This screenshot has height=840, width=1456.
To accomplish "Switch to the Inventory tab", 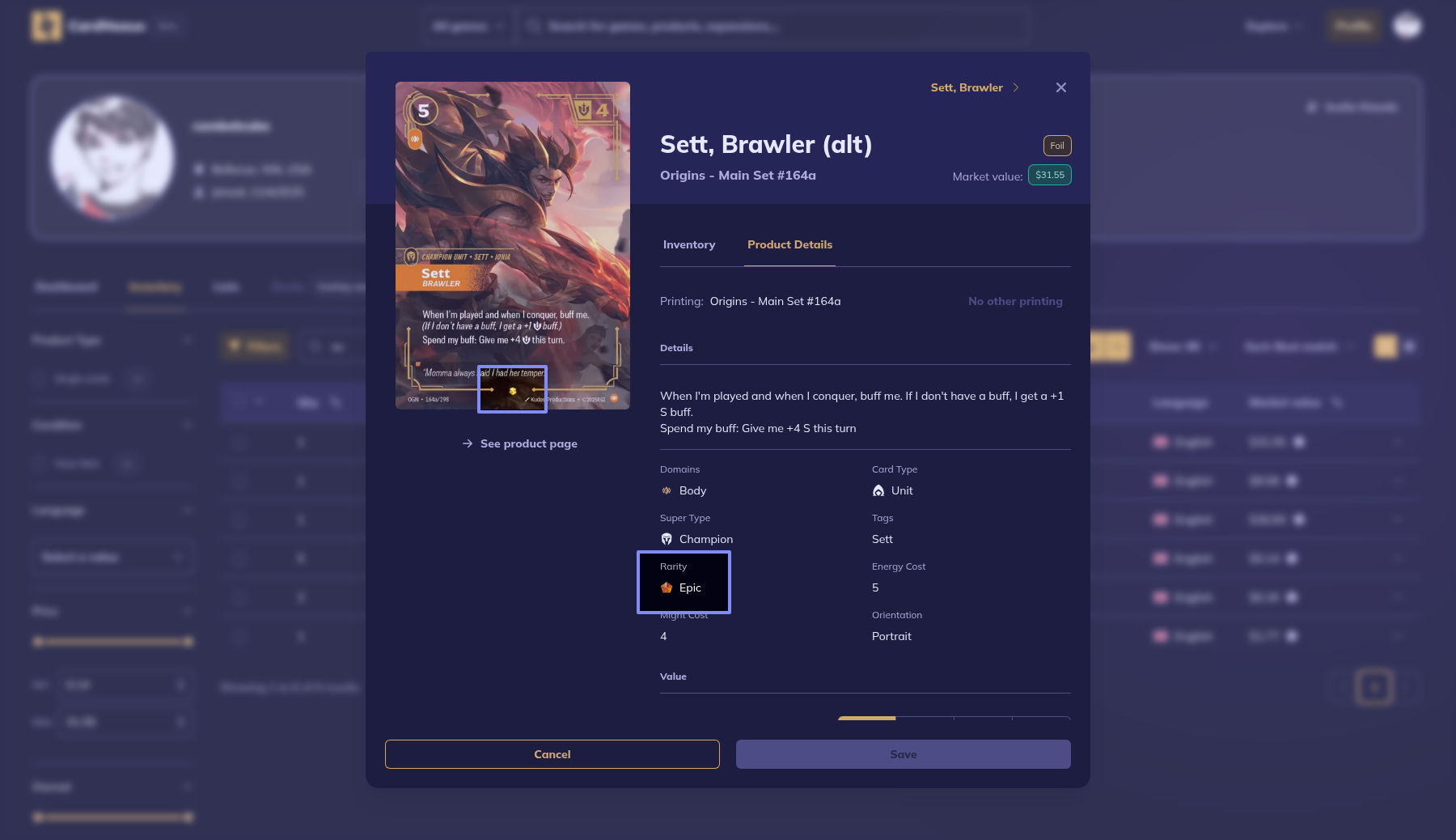I will pyautogui.click(x=689, y=244).
